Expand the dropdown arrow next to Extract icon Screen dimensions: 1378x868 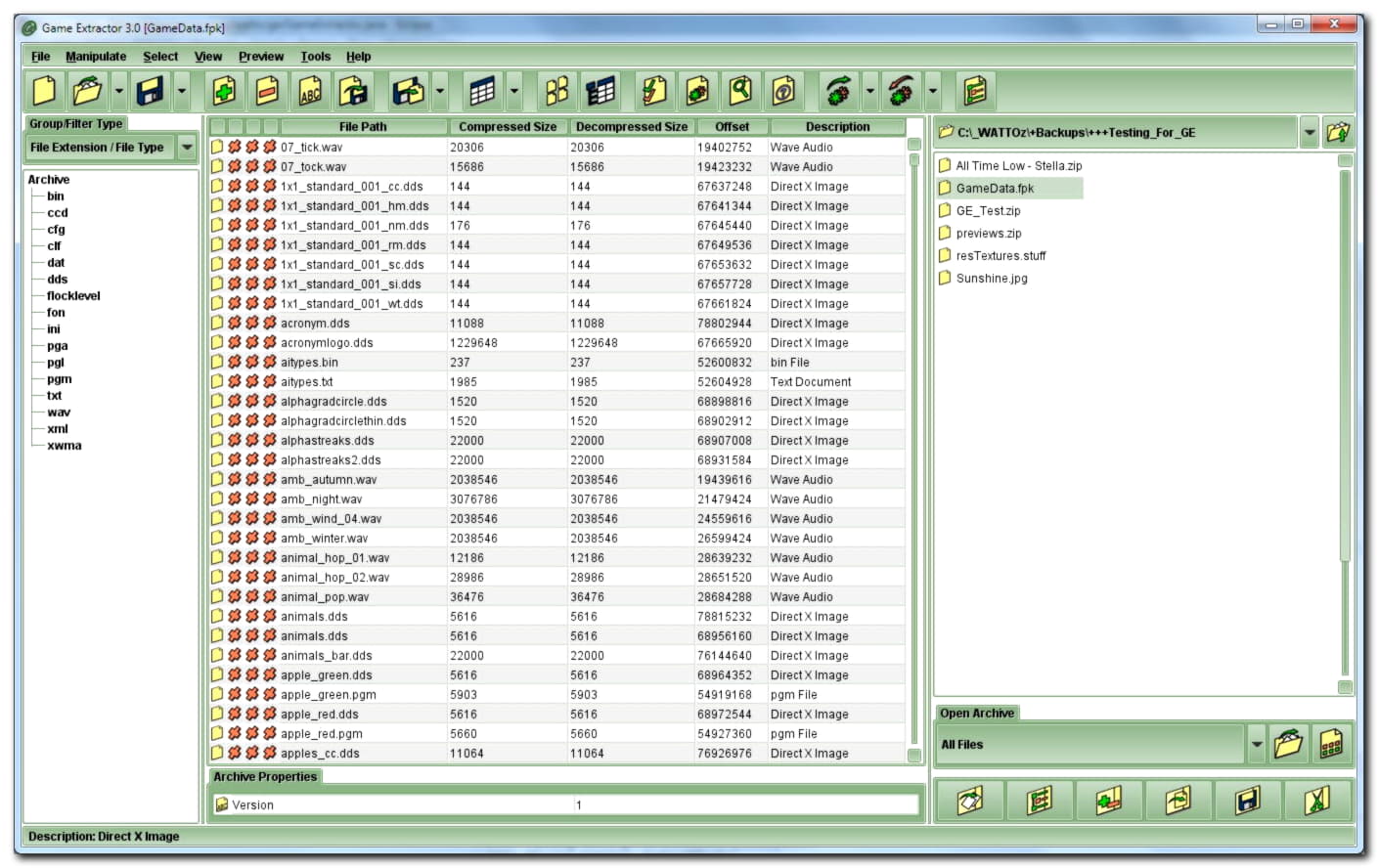440,91
